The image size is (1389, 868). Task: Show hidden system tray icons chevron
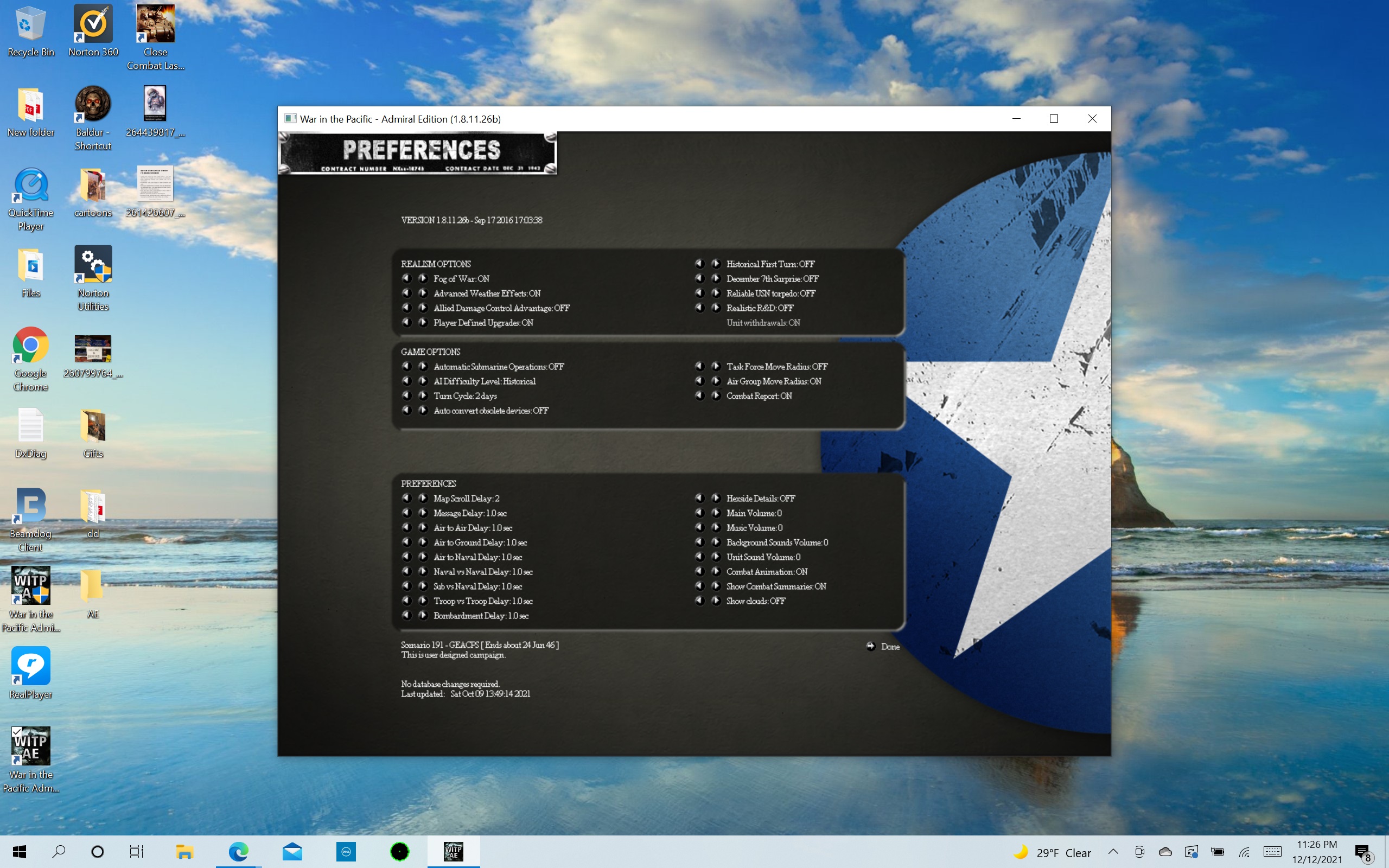[1113, 852]
